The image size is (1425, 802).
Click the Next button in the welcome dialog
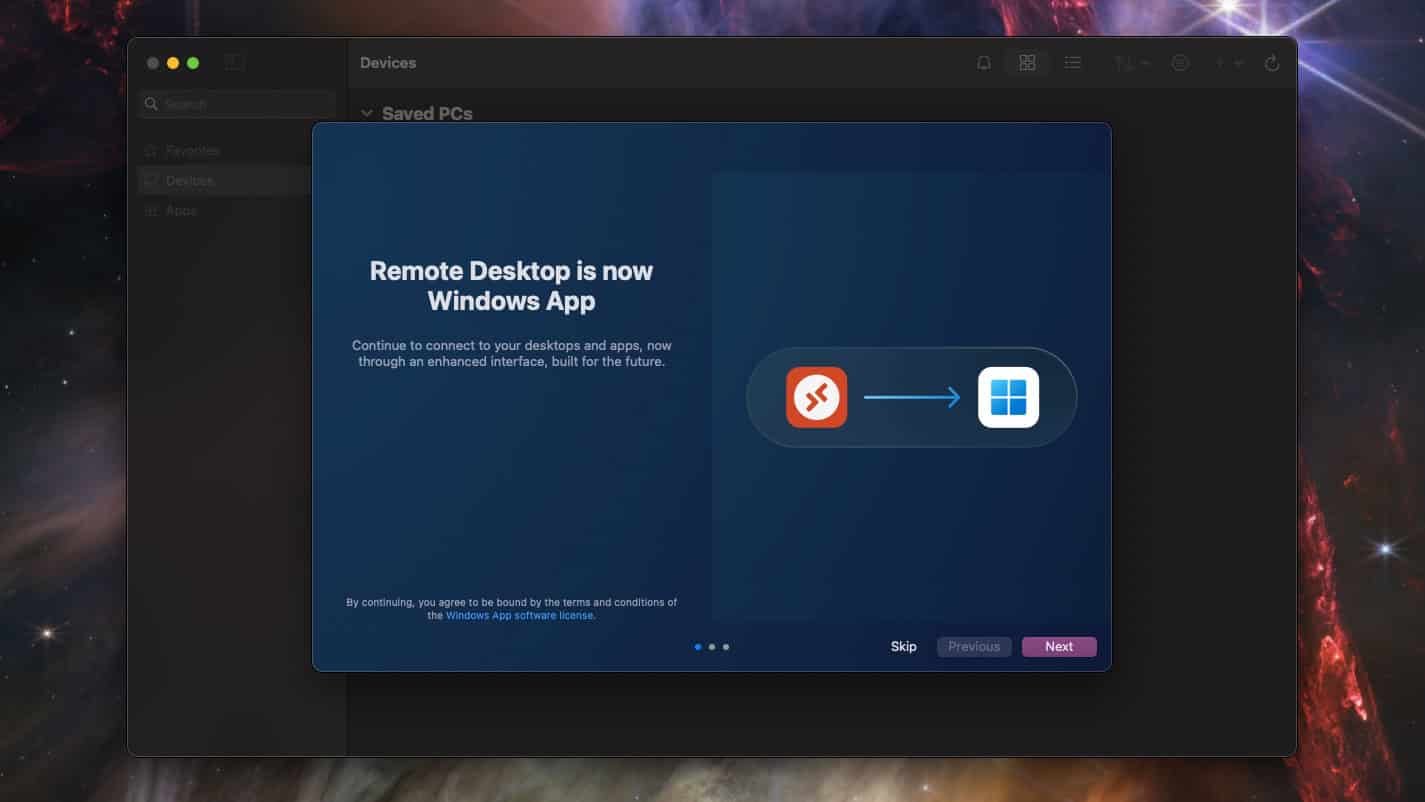point(1059,647)
